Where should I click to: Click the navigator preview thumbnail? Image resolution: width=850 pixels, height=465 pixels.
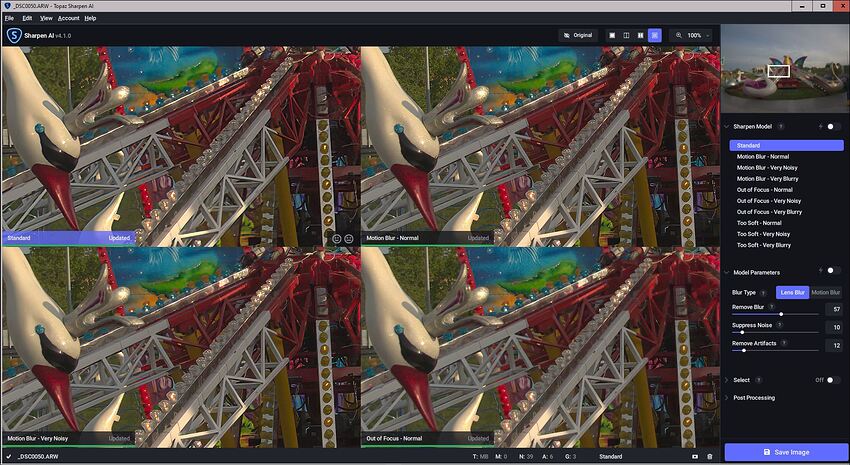[785, 69]
